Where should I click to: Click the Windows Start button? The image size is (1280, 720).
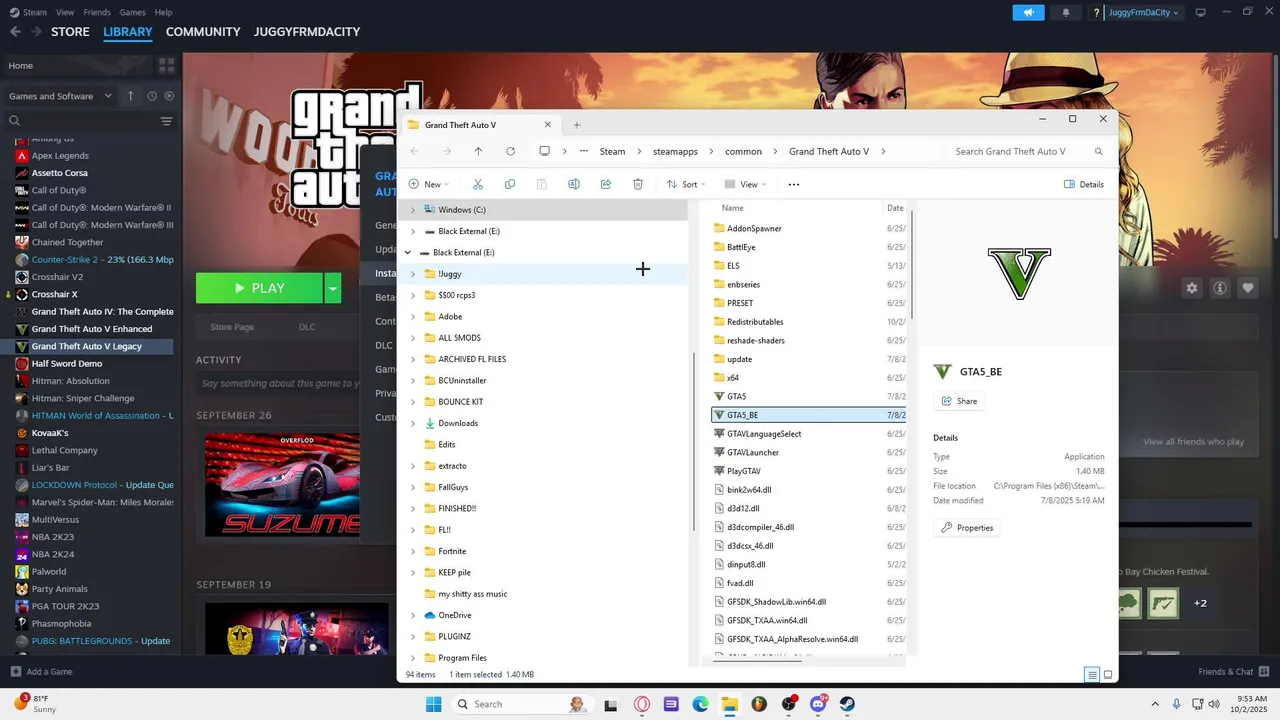point(434,704)
